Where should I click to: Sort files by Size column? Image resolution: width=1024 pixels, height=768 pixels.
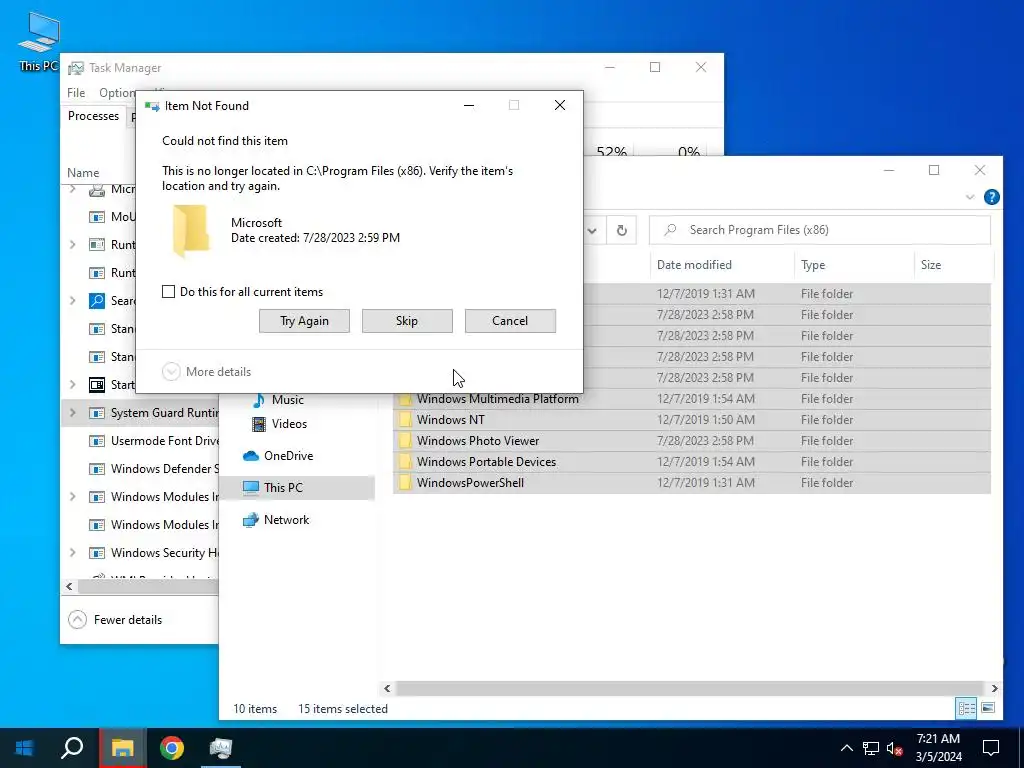[931, 264]
